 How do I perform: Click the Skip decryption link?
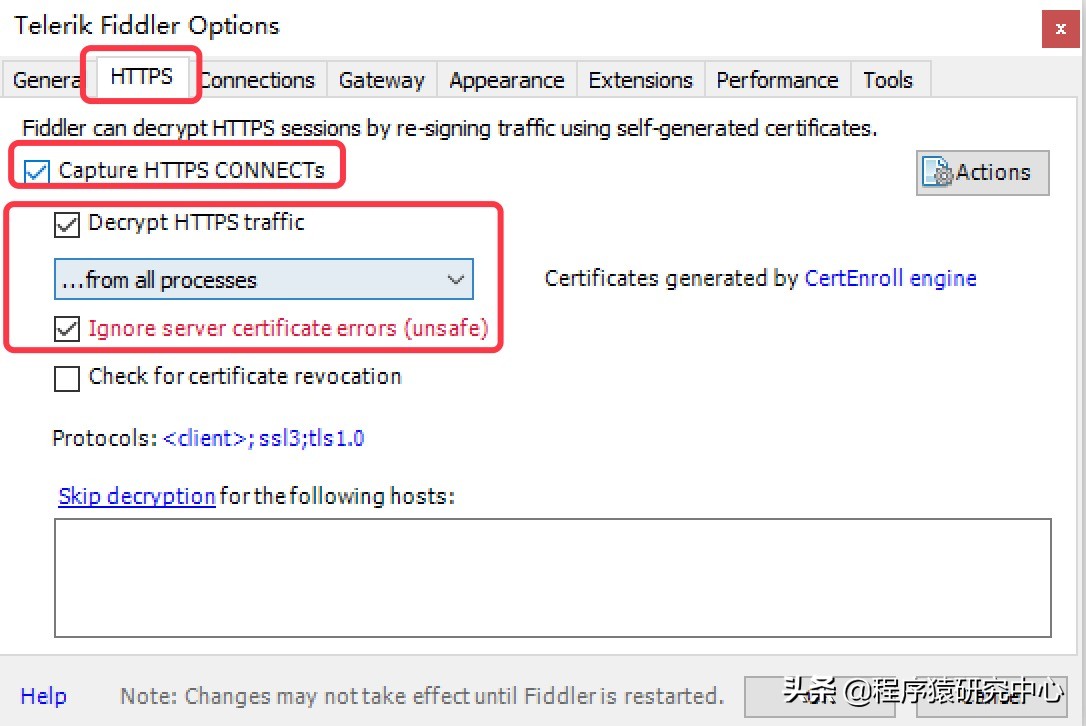tap(136, 496)
